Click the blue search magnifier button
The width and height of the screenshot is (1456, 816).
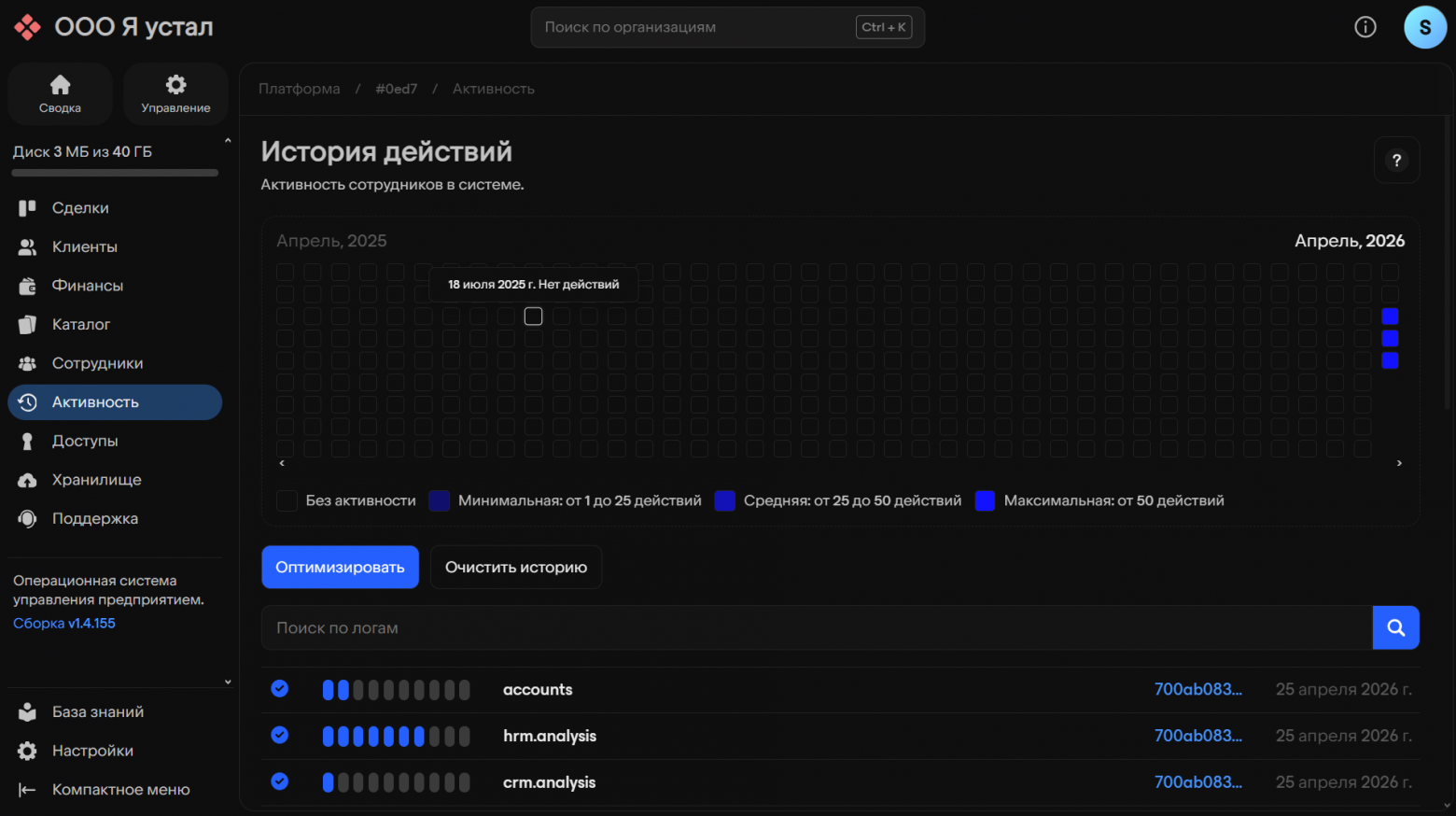point(1396,627)
